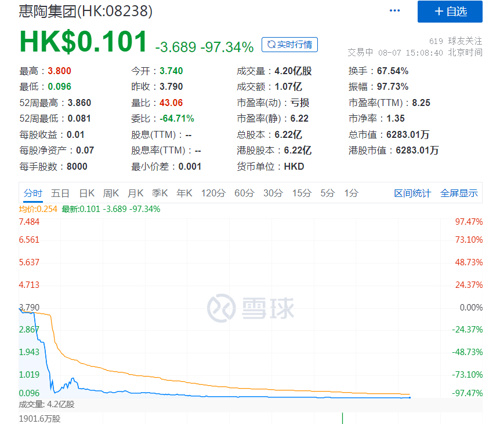Add stock with the 自选 button
This screenshot has width=500, height=424.
[x=450, y=12]
